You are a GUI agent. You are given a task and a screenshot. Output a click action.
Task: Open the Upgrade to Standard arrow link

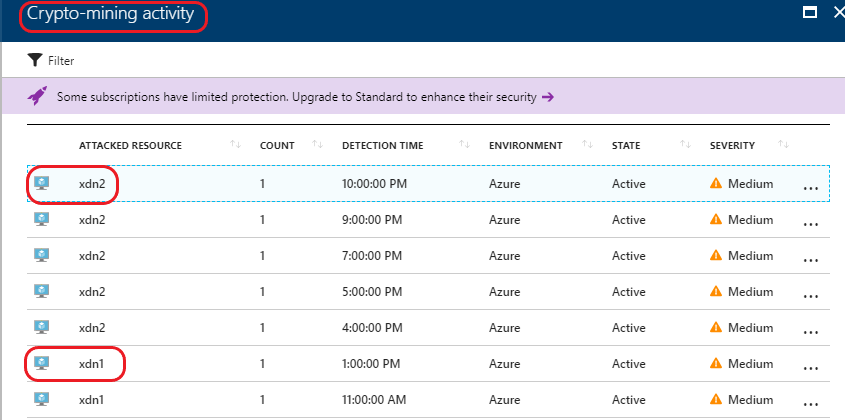click(548, 97)
